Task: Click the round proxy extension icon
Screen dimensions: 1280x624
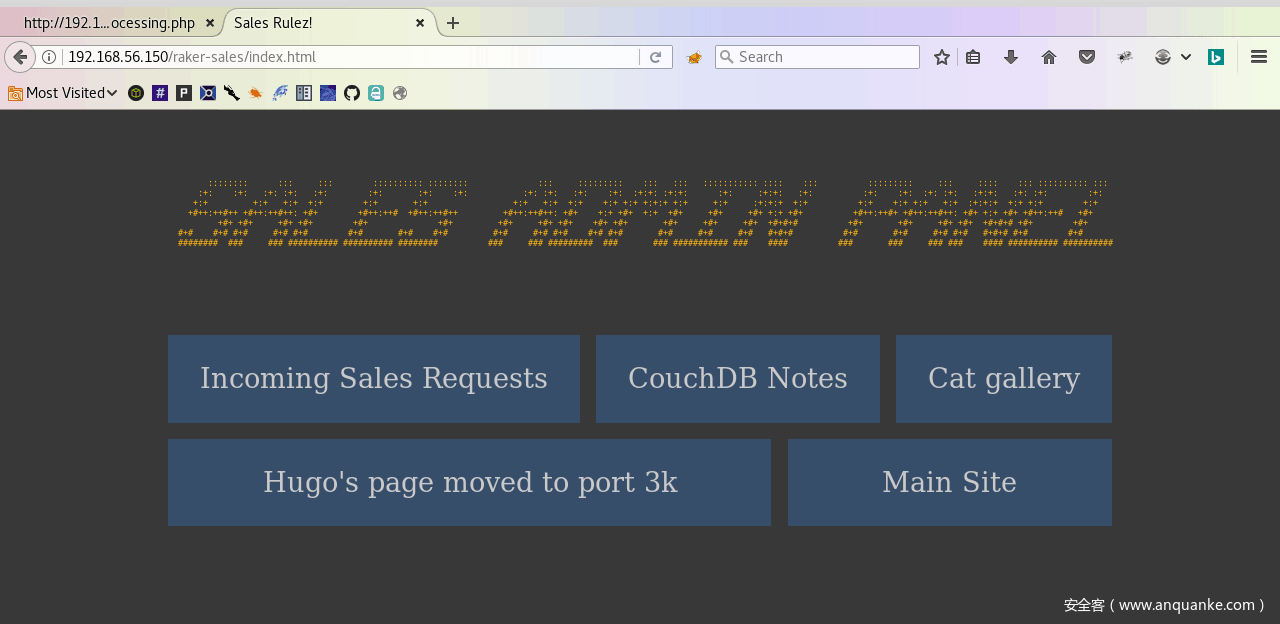Action: click(x=1162, y=57)
